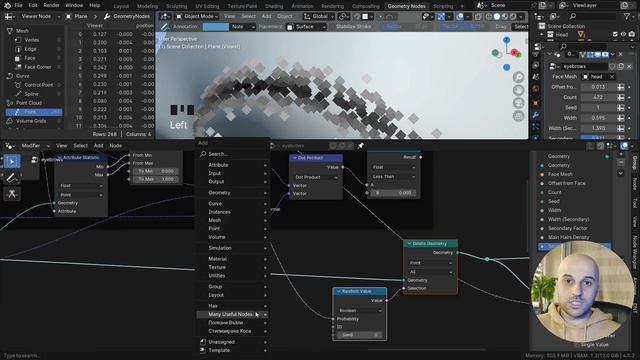640x360 pixels.
Task: Collapse the Random Value node
Action: click(339, 291)
